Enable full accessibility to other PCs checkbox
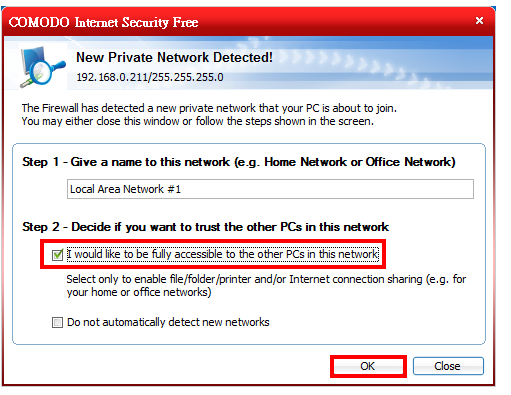Screen dimensions: 511x395 point(57,255)
